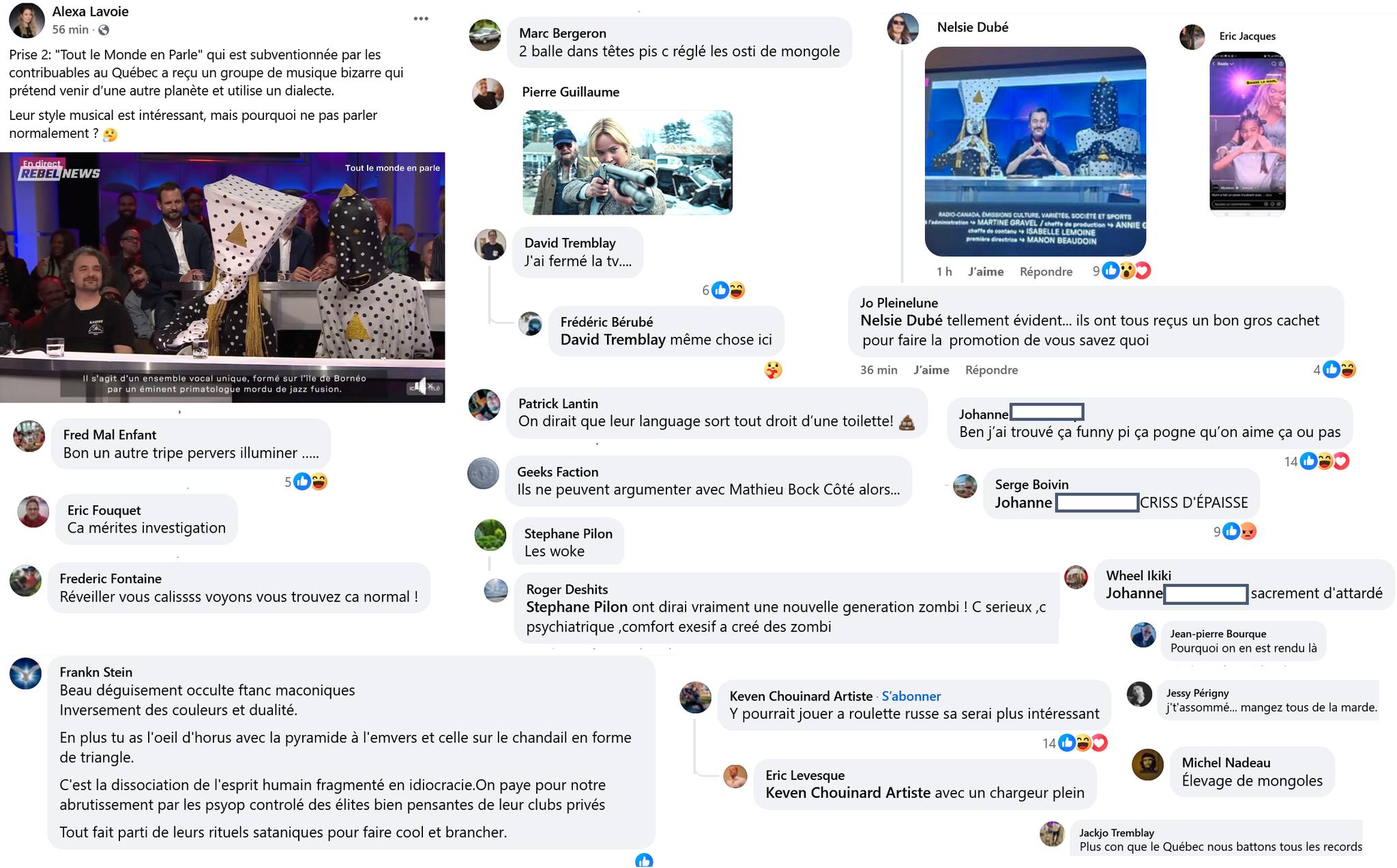Open angry reactions on Serge Boivin's reply
This screenshot has height=868, width=1397.
pyautogui.click(x=1248, y=532)
